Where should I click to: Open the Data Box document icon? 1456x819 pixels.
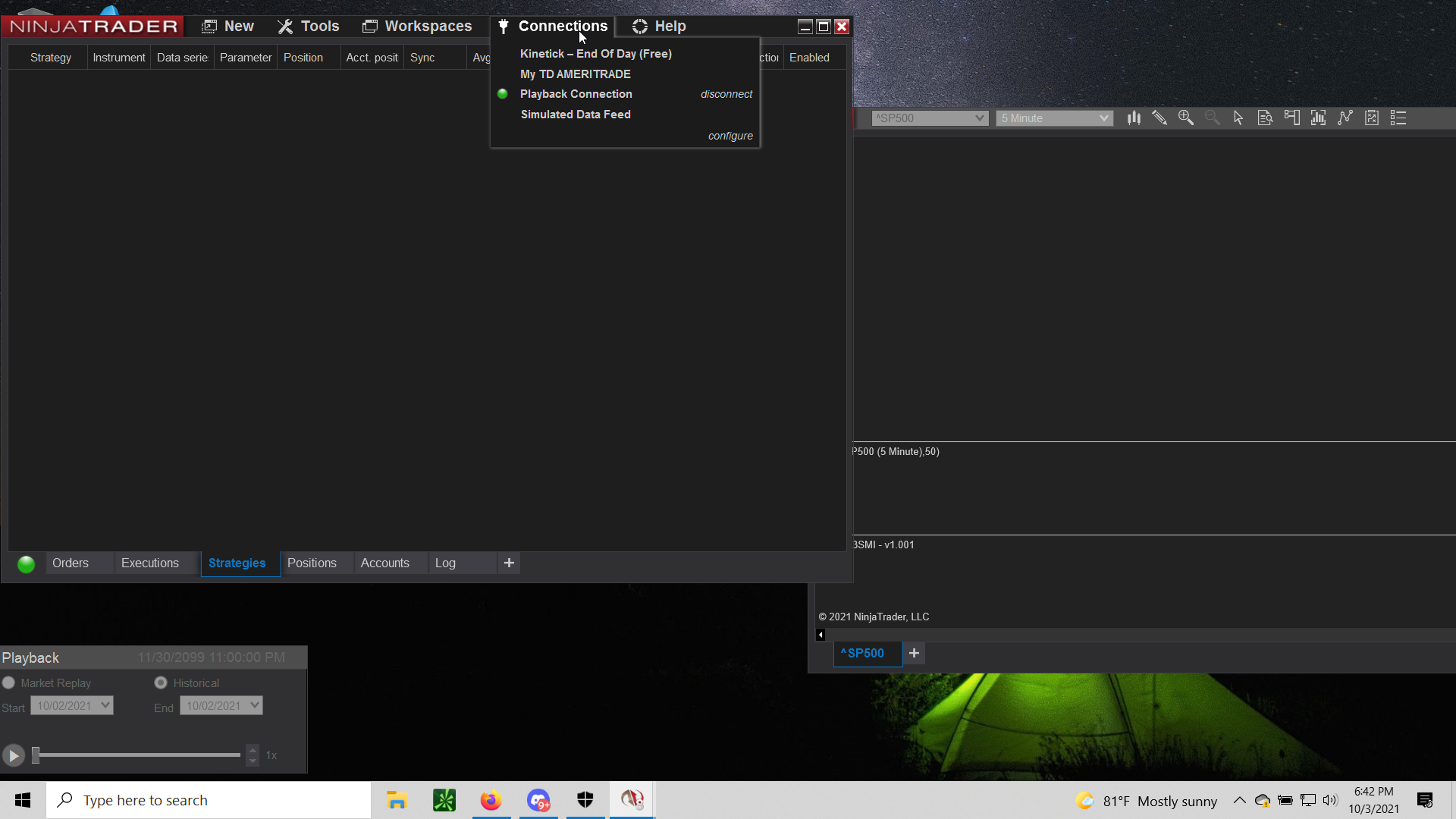(x=1265, y=118)
